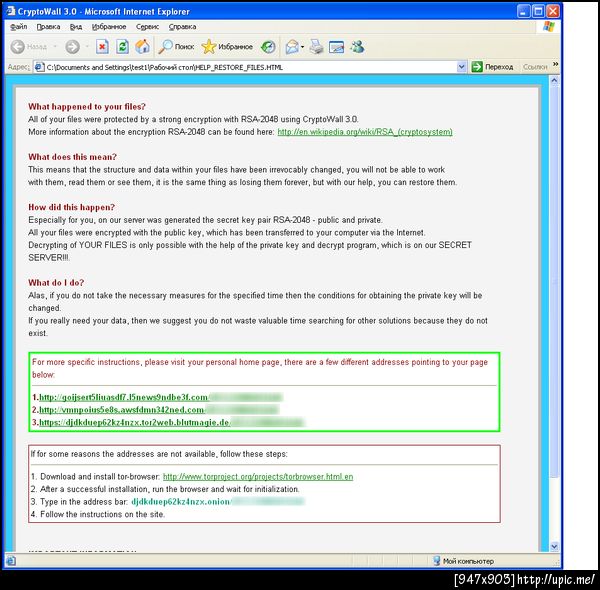Close the CryptoWall 3.0 window
The width and height of the screenshot is (600, 590).
(553, 11)
